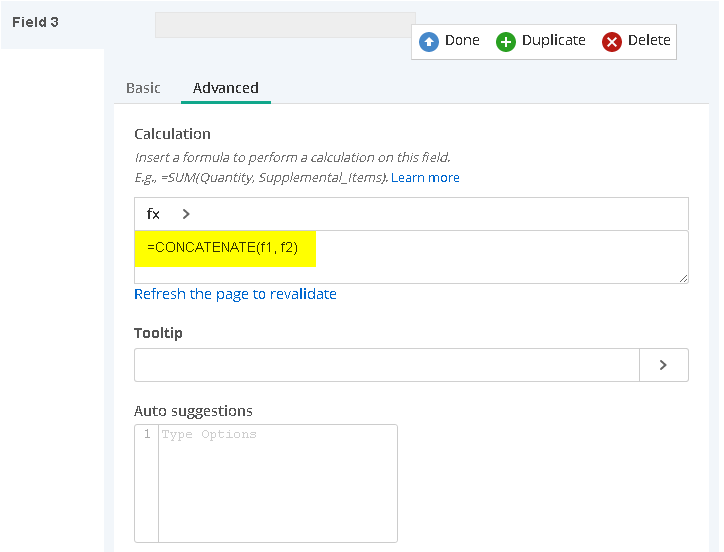Screen dimensions: 724x552
Task: Click inside the CONCATENATE formula text area
Action: click(411, 257)
